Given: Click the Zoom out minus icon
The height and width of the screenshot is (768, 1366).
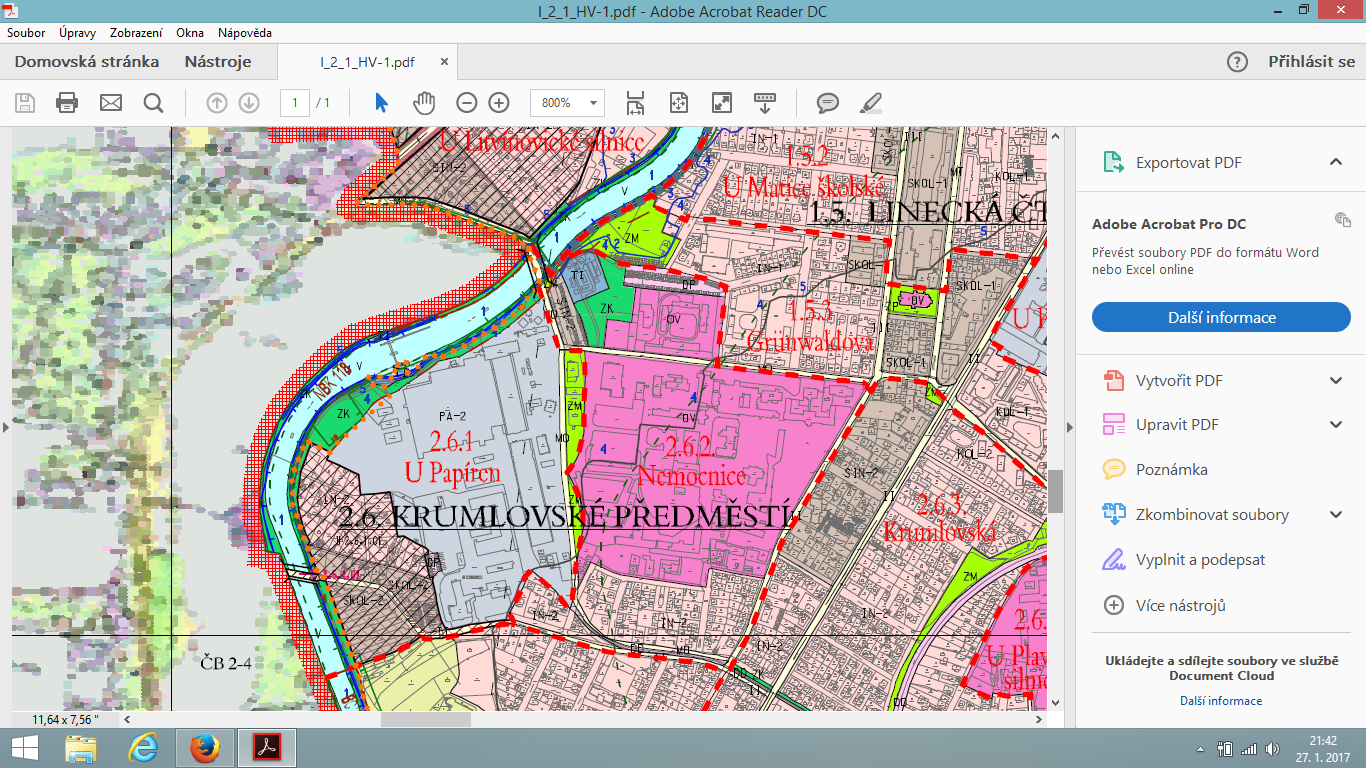Looking at the screenshot, I should pyautogui.click(x=467, y=102).
